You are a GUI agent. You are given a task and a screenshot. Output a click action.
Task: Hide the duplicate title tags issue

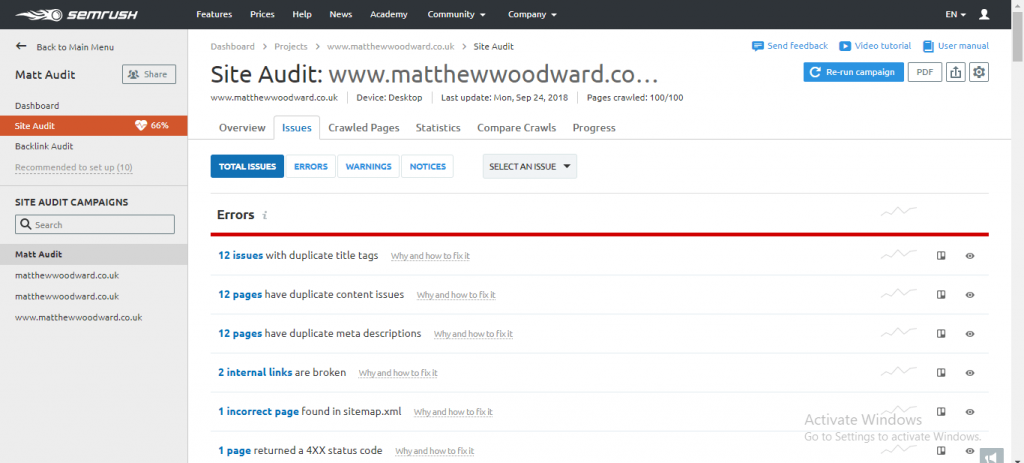point(970,256)
